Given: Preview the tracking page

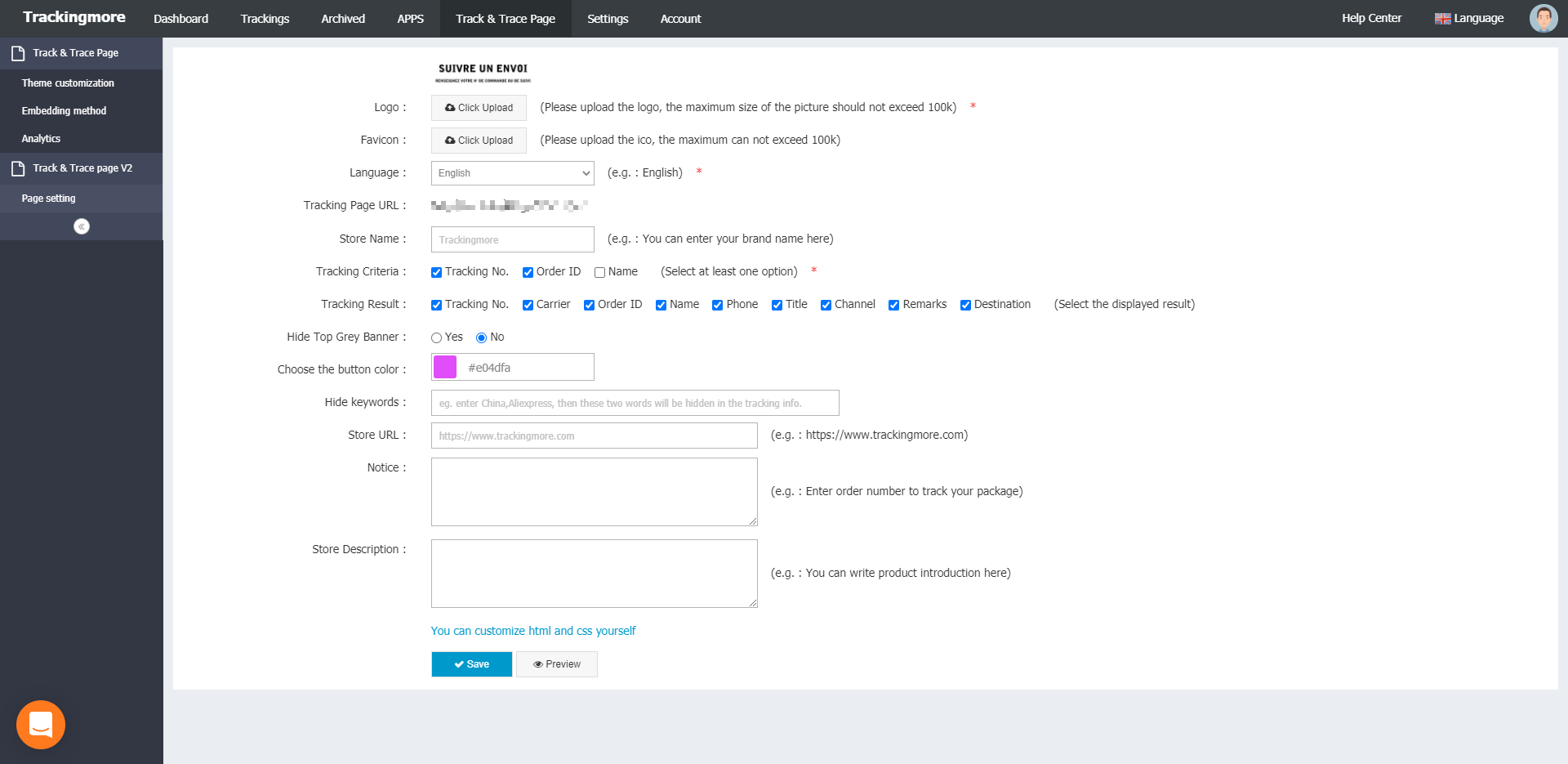Looking at the screenshot, I should [557, 664].
